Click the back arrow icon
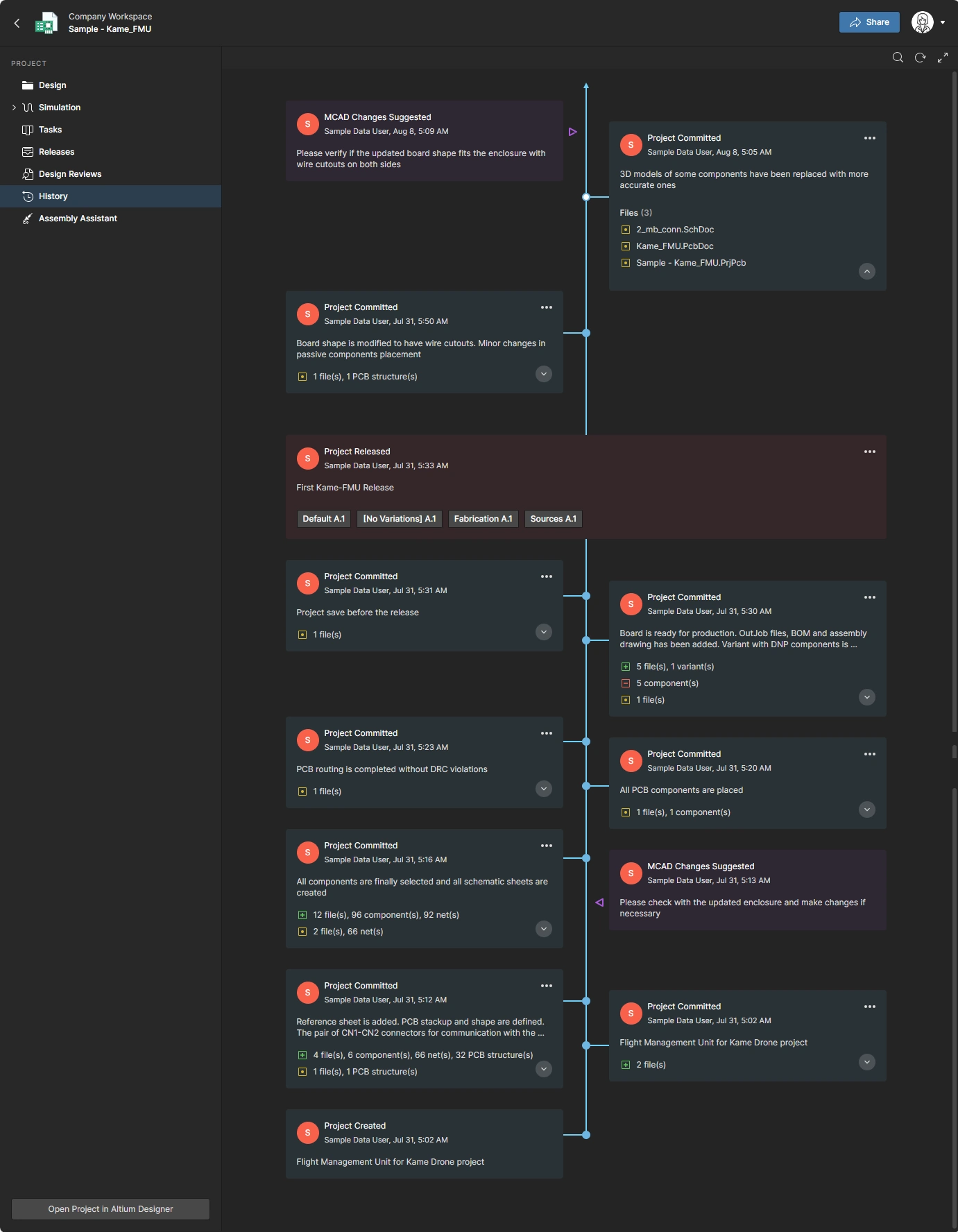958x1232 pixels. point(17,23)
